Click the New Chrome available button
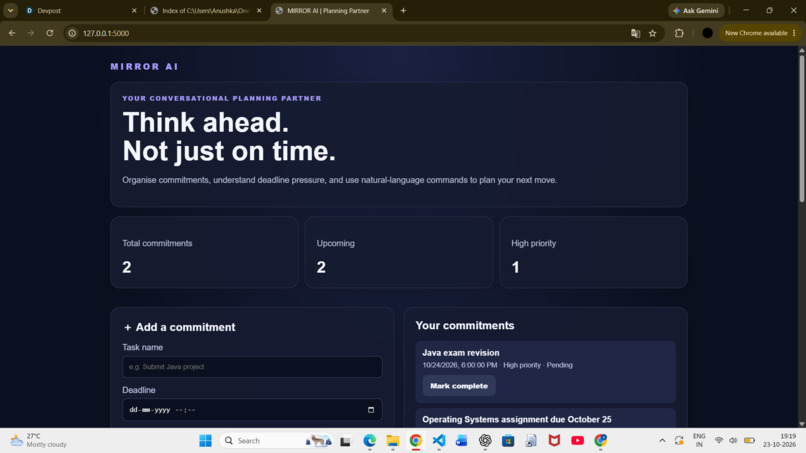806x453 pixels. pyautogui.click(x=756, y=33)
